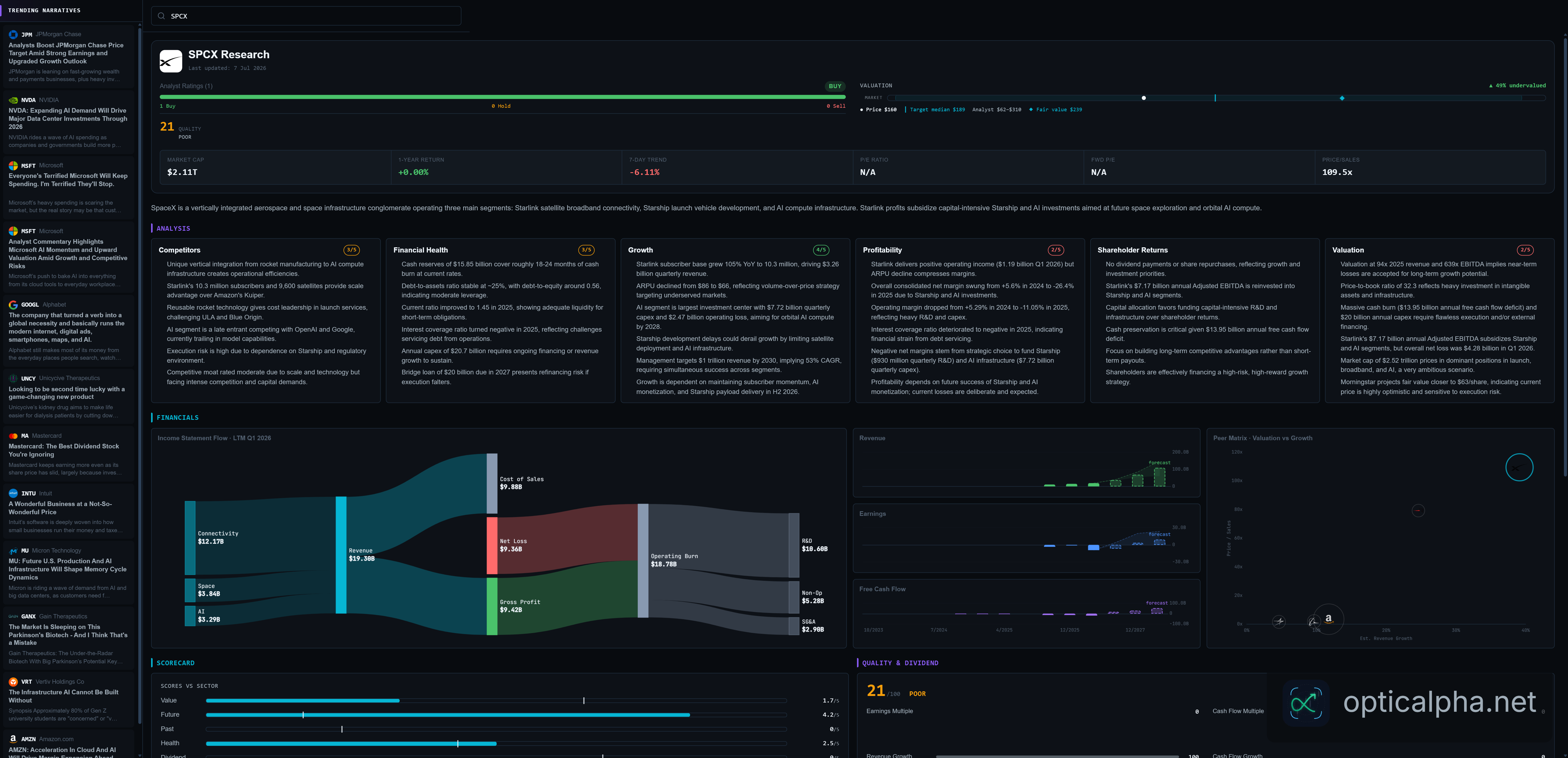The image size is (1568, 758).
Task: Click the Future score bar in scorecard
Action: pyautogui.click(x=496, y=715)
